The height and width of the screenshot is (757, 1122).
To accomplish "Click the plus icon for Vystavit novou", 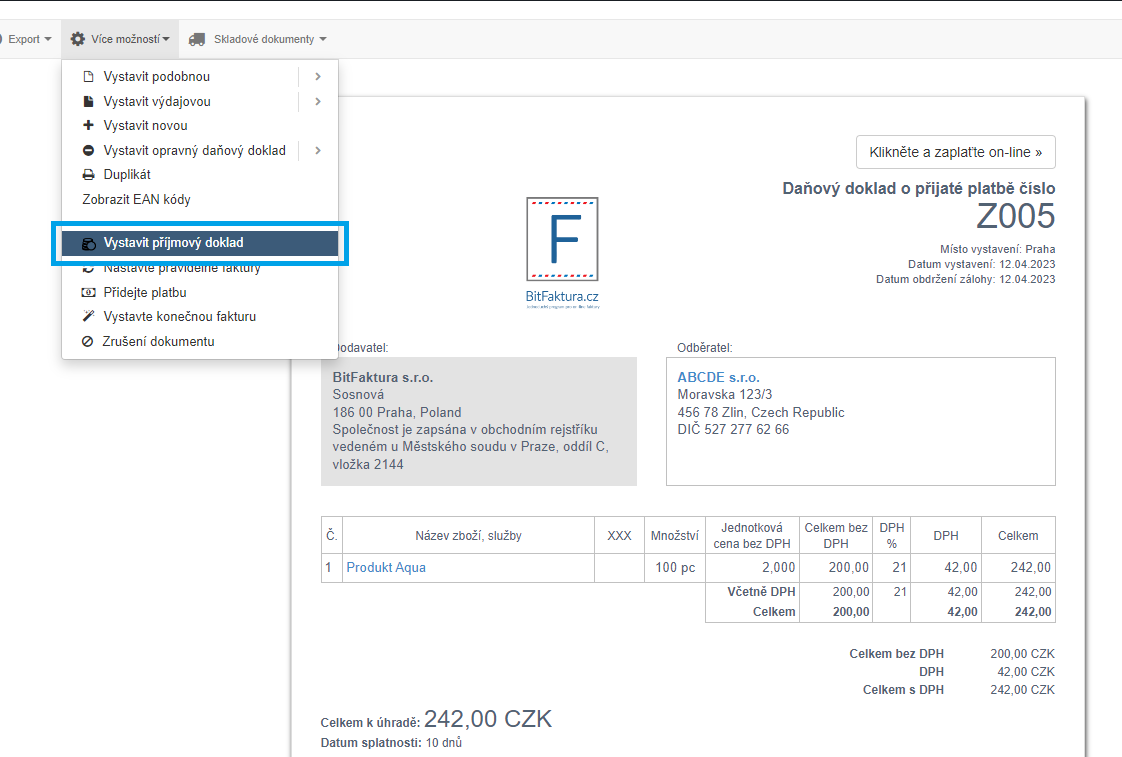I will click(x=89, y=126).
